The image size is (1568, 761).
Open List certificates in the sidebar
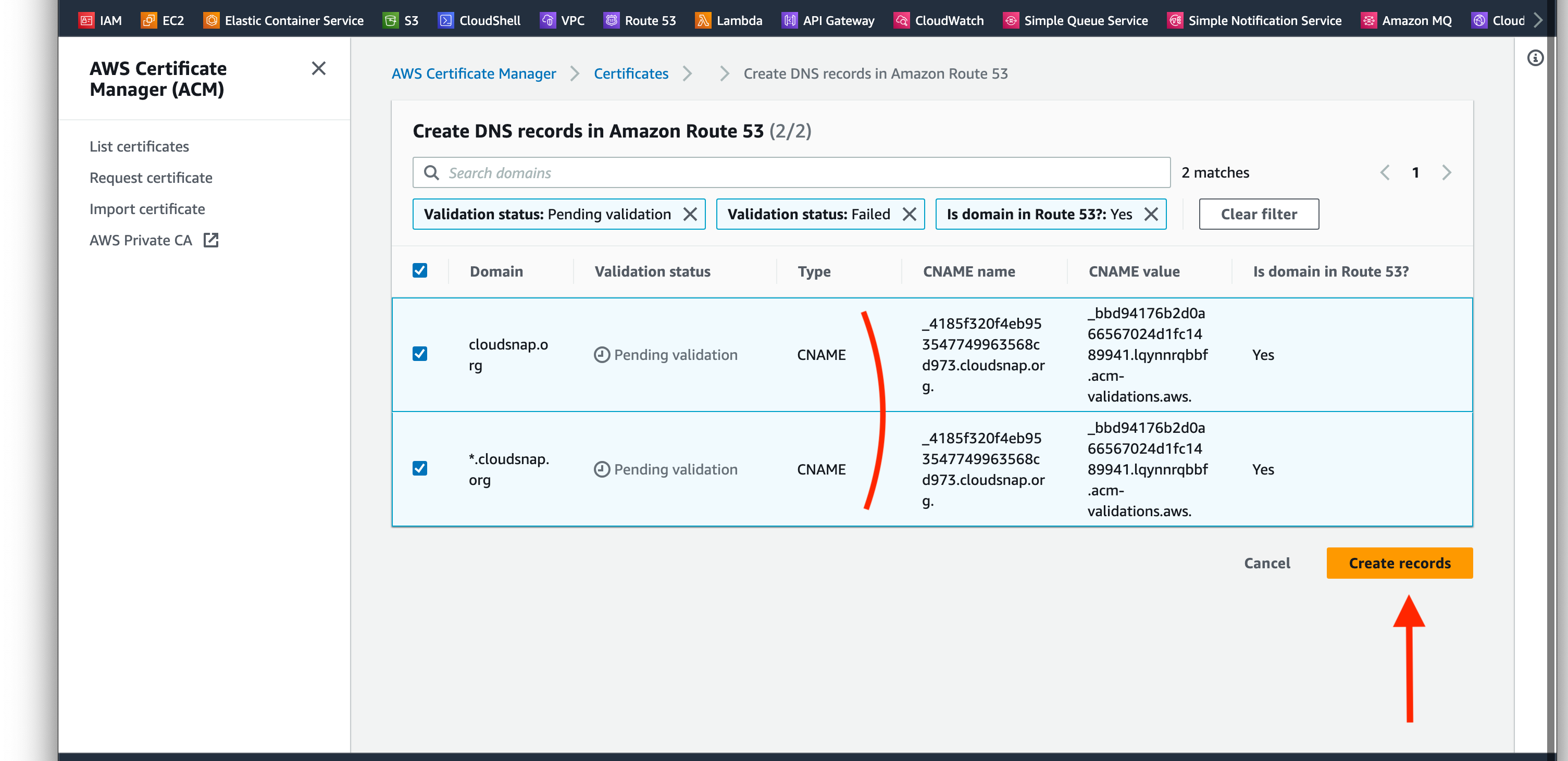[x=140, y=147]
